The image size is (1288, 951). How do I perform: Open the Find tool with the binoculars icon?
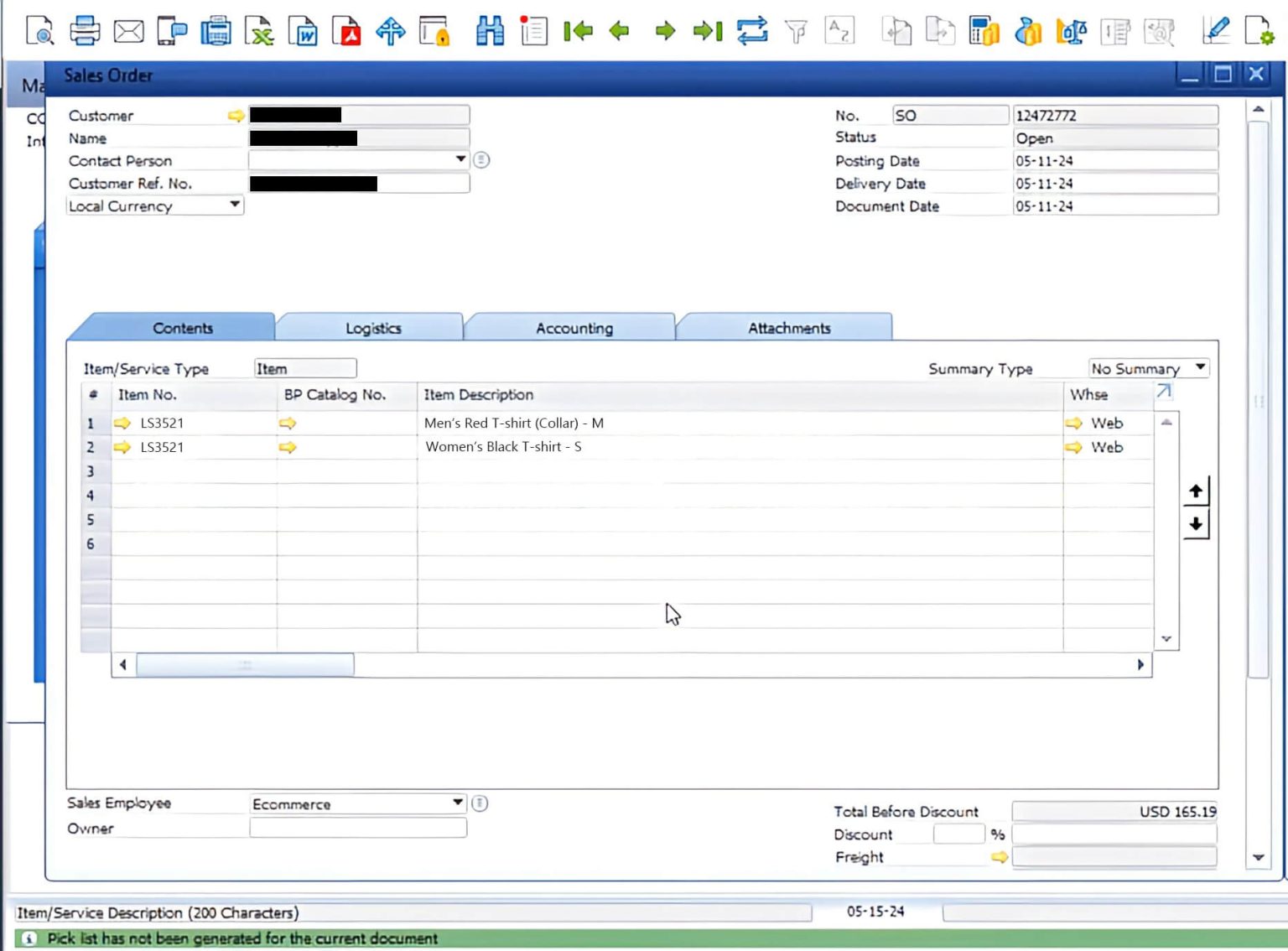(490, 31)
